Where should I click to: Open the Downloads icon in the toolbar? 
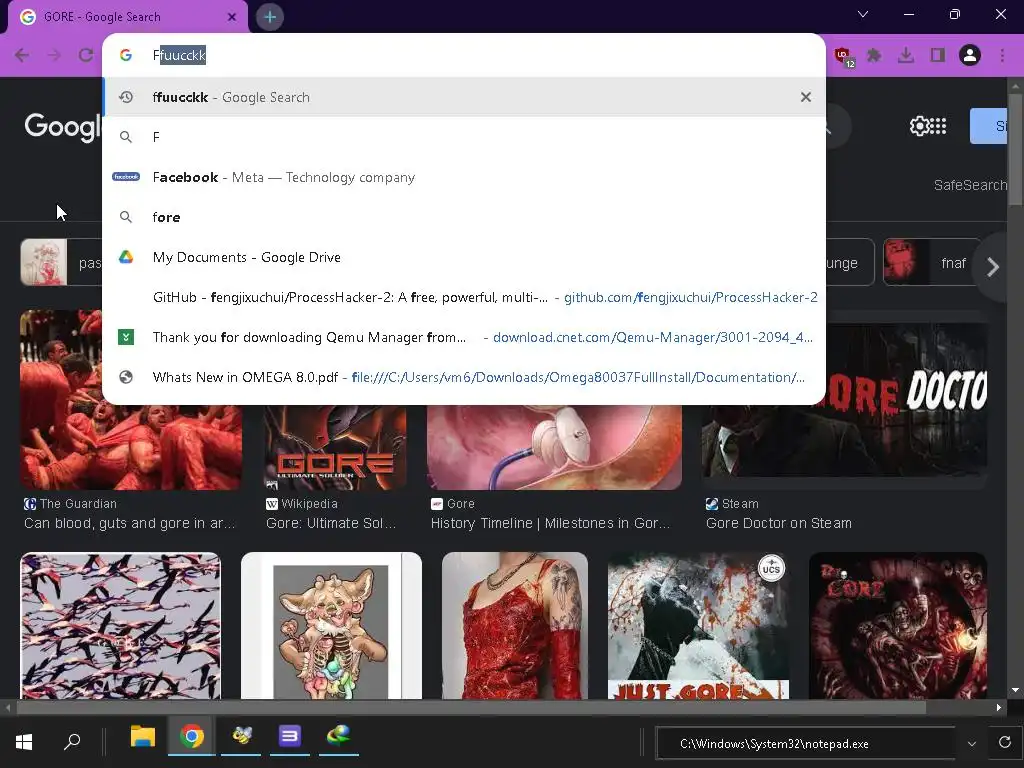(x=906, y=56)
